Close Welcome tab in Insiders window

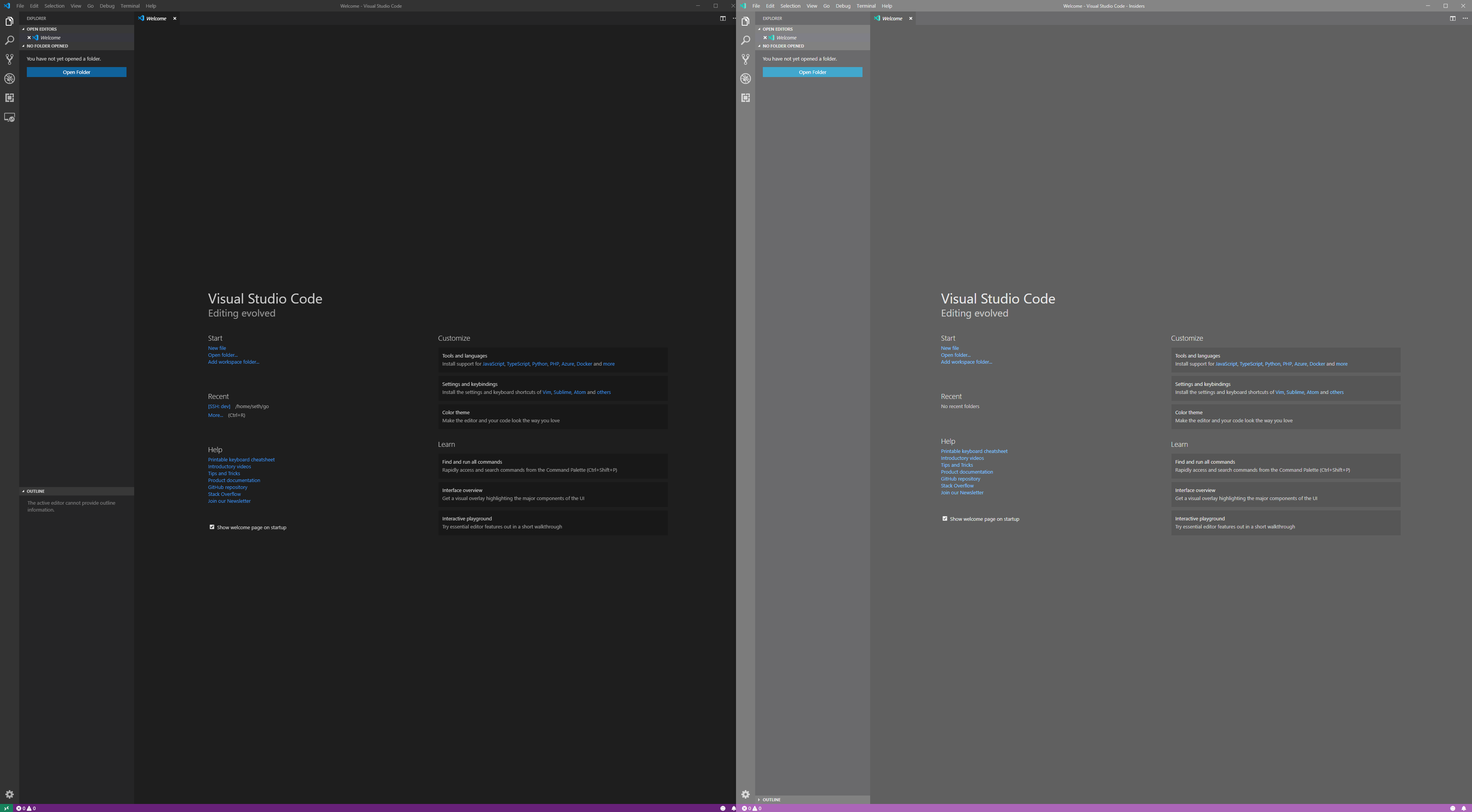click(911, 18)
